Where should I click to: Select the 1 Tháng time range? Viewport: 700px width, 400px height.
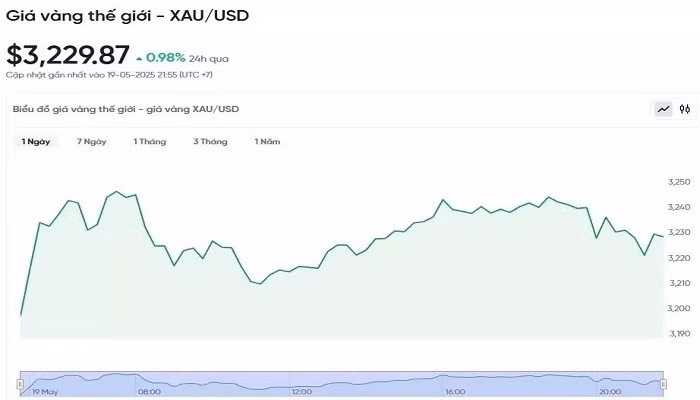point(150,142)
